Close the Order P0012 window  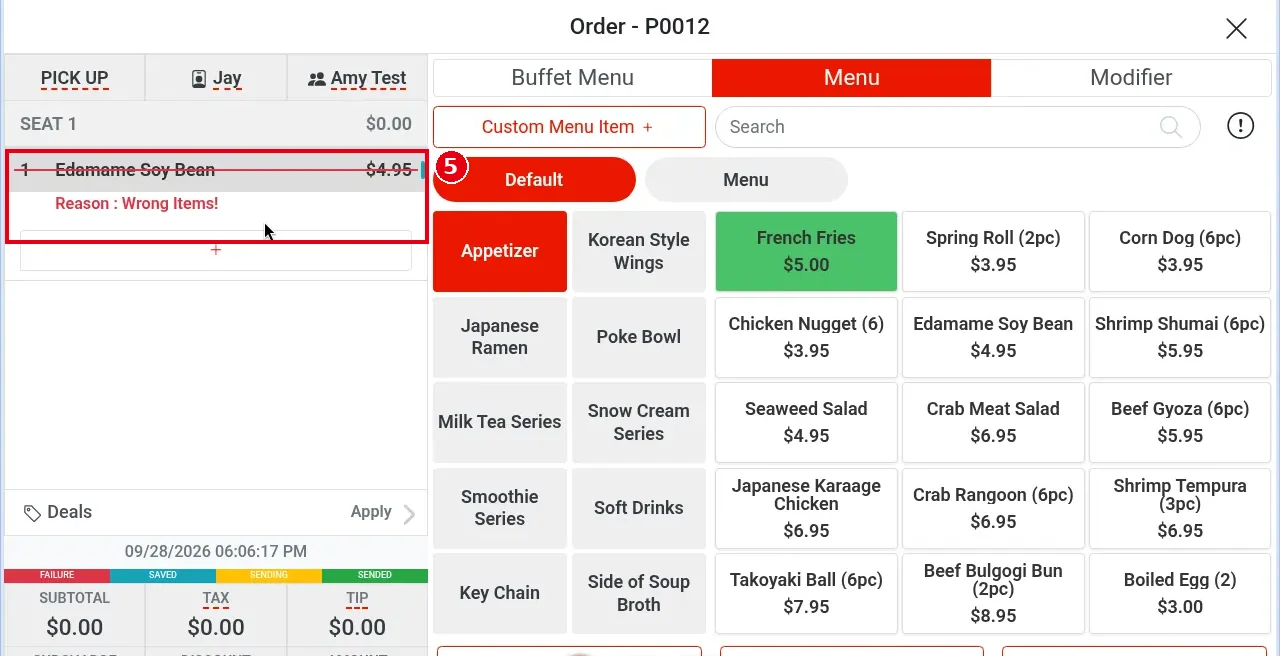click(1236, 28)
